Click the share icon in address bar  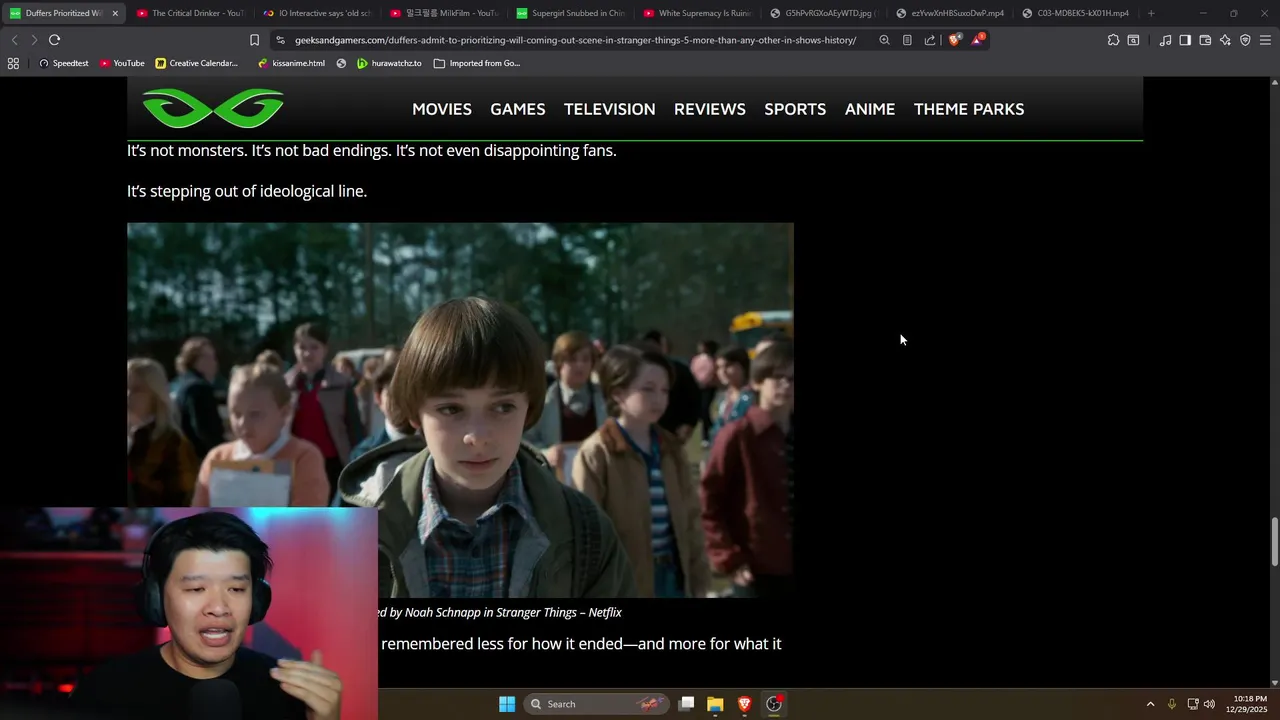tap(930, 40)
